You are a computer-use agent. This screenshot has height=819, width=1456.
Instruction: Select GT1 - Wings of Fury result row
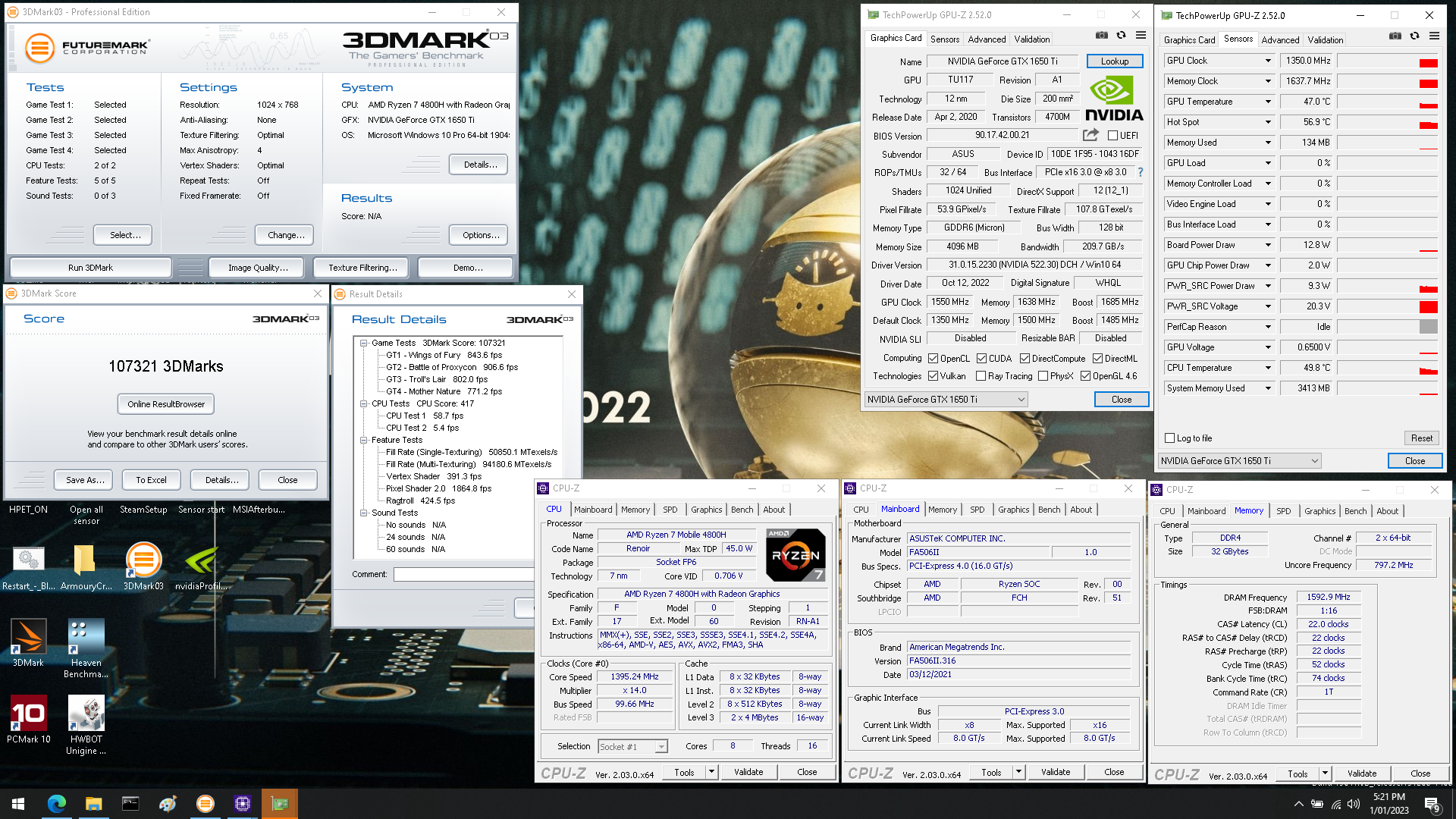point(444,355)
